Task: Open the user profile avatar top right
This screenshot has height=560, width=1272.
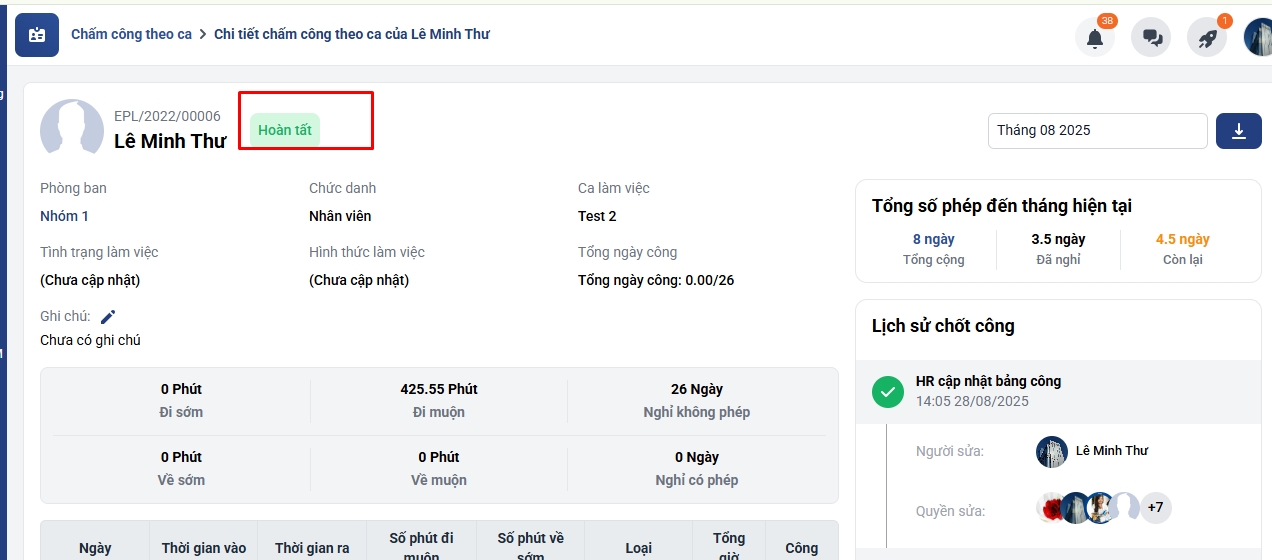Action: (x=1259, y=38)
